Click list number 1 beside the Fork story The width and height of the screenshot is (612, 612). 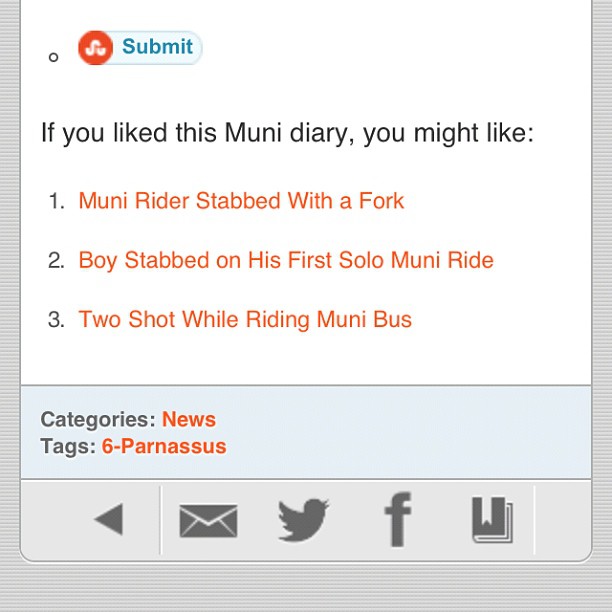click(x=56, y=202)
